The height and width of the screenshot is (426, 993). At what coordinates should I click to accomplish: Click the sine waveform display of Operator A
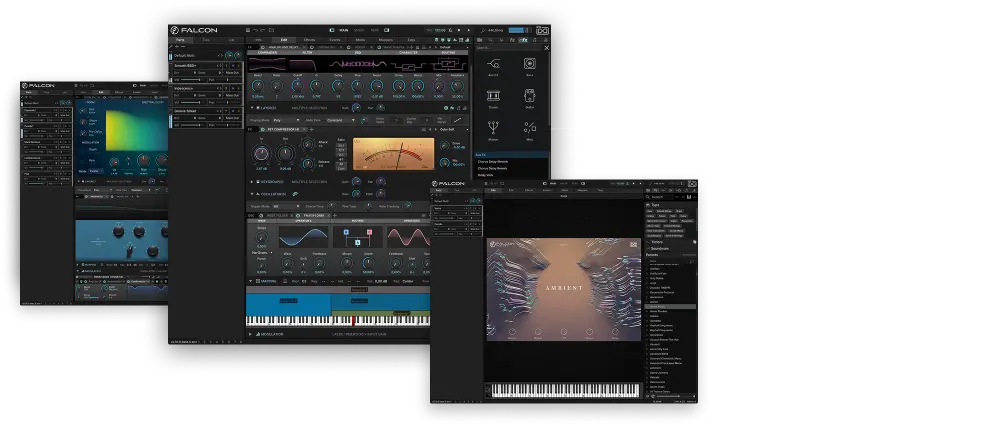point(303,237)
